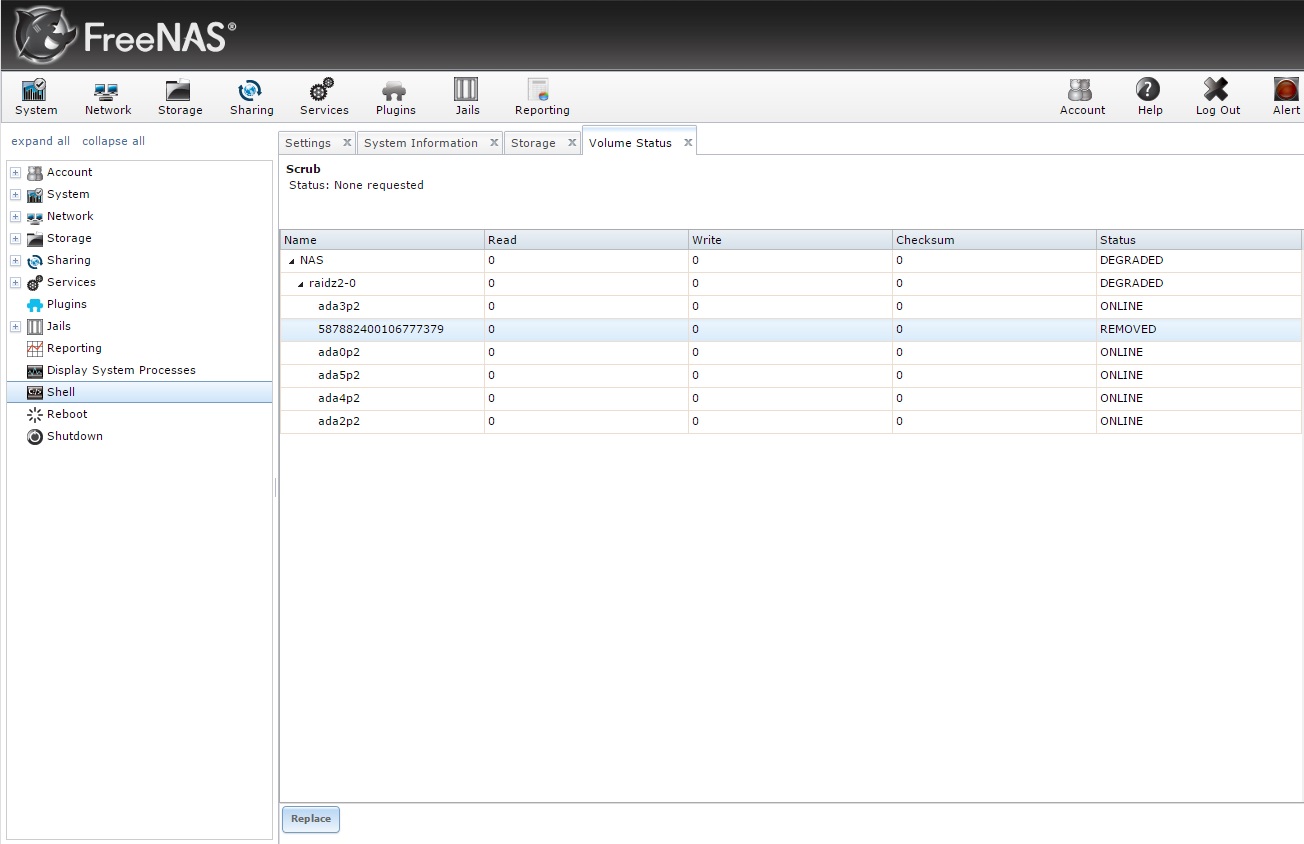Open the Help question mark icon
Viewport: 1304px width, 844px height.
coord(1150,97)
